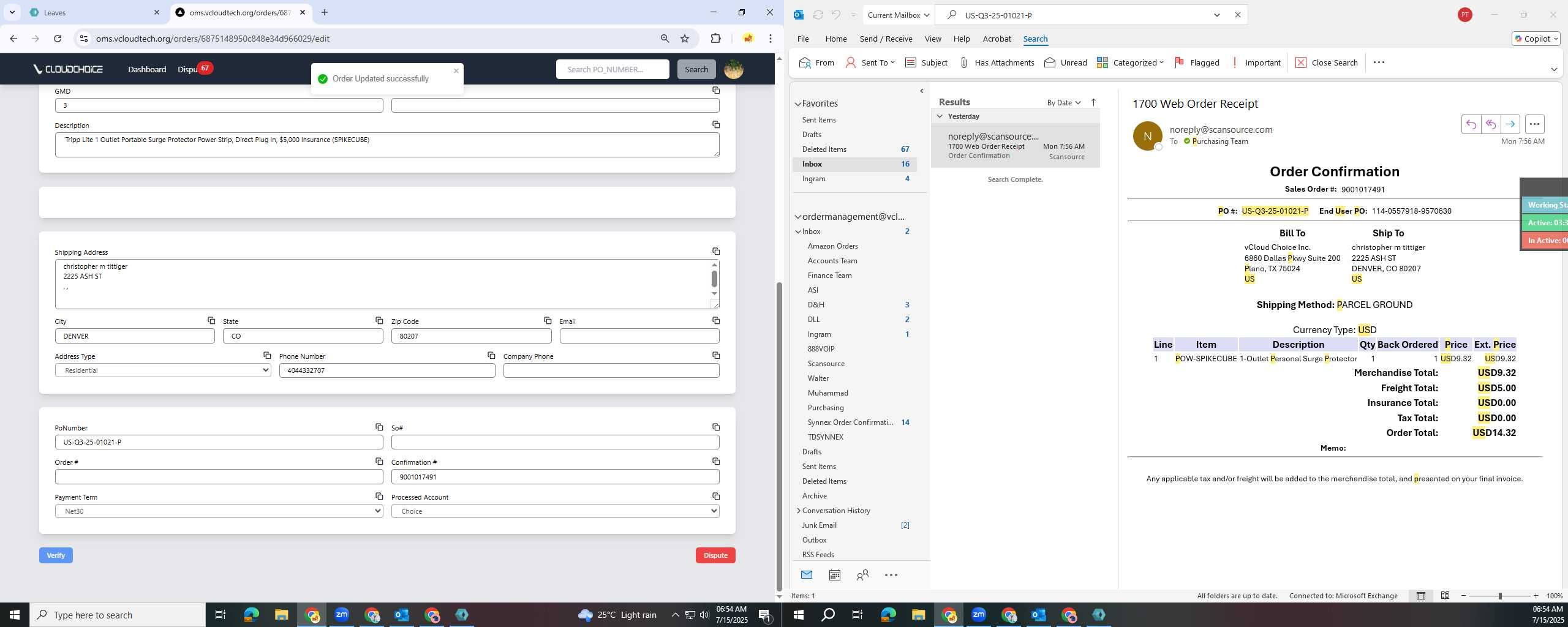1568x627 pixels.
Task: Open the Outlook People view
Action: coord(862,574)
